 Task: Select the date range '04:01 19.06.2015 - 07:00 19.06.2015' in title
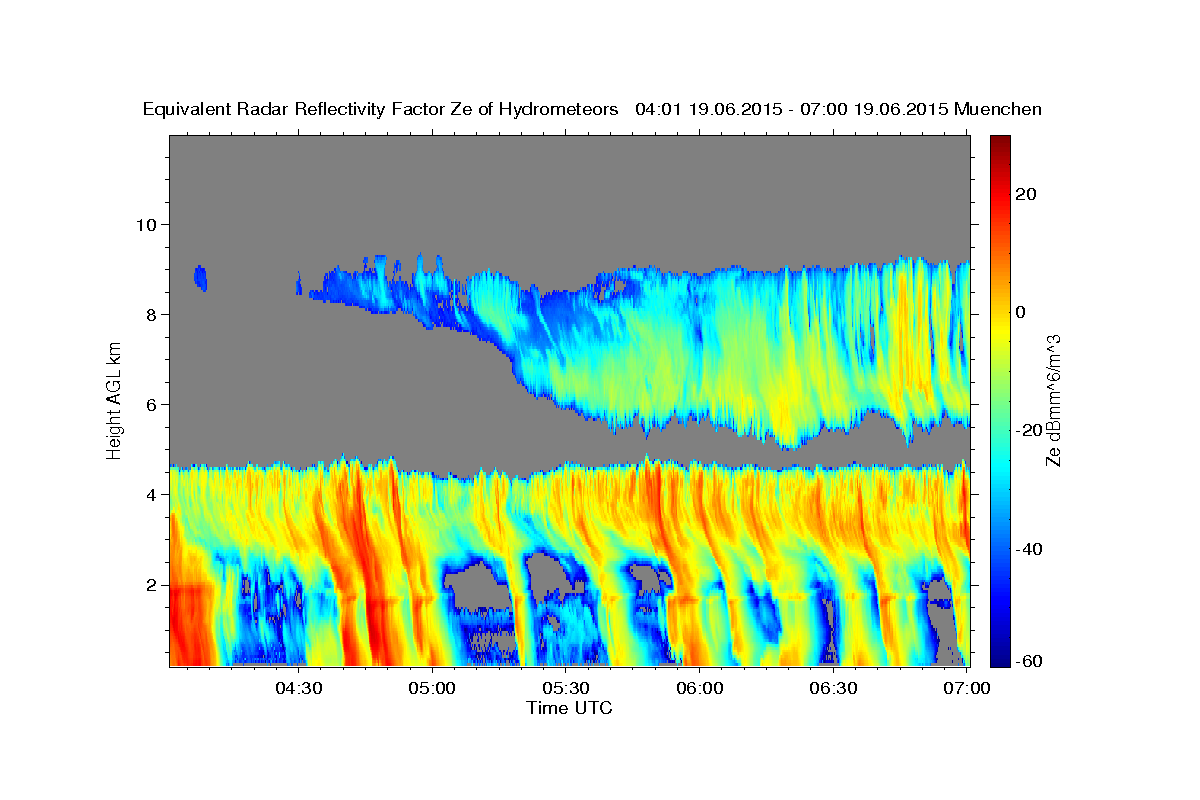click(x=792, y=110)
